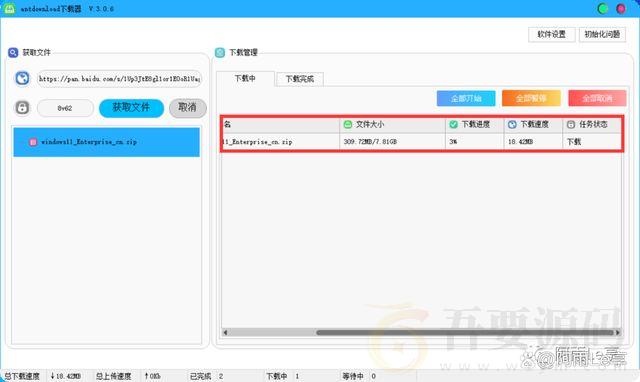Click the 下载速度 column header
The width and height of the screenshot is (640, 382).
[533, 124]
